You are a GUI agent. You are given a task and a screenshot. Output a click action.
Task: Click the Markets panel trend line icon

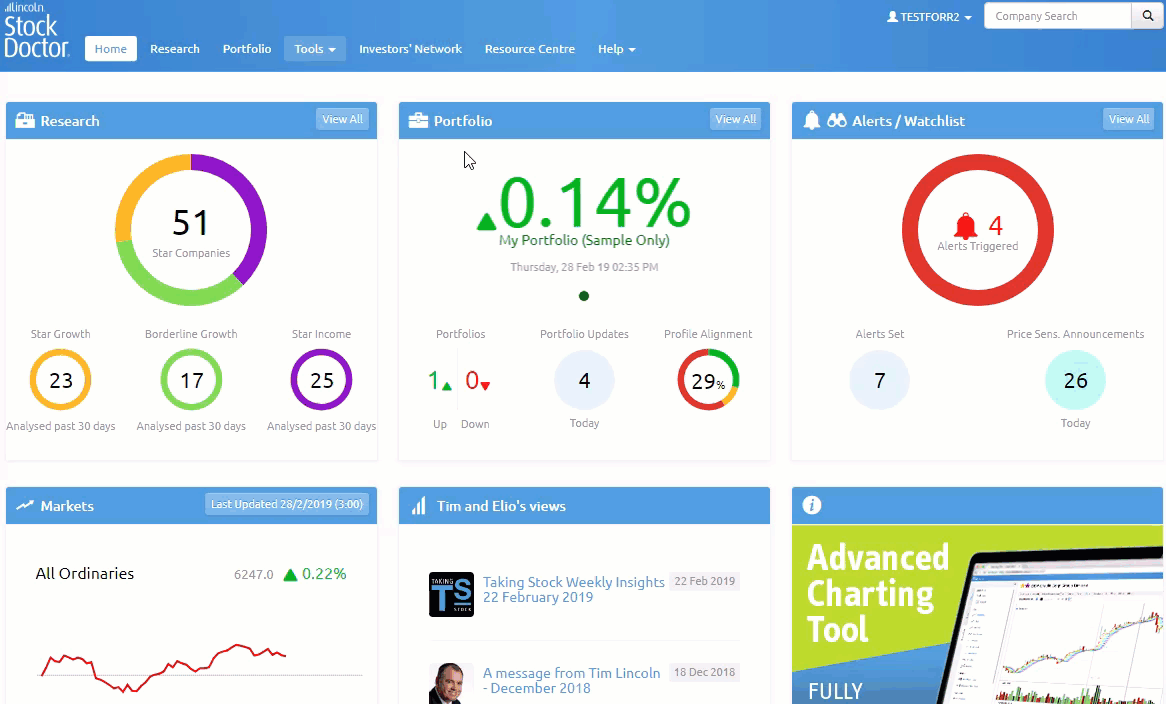pos(25,506)
